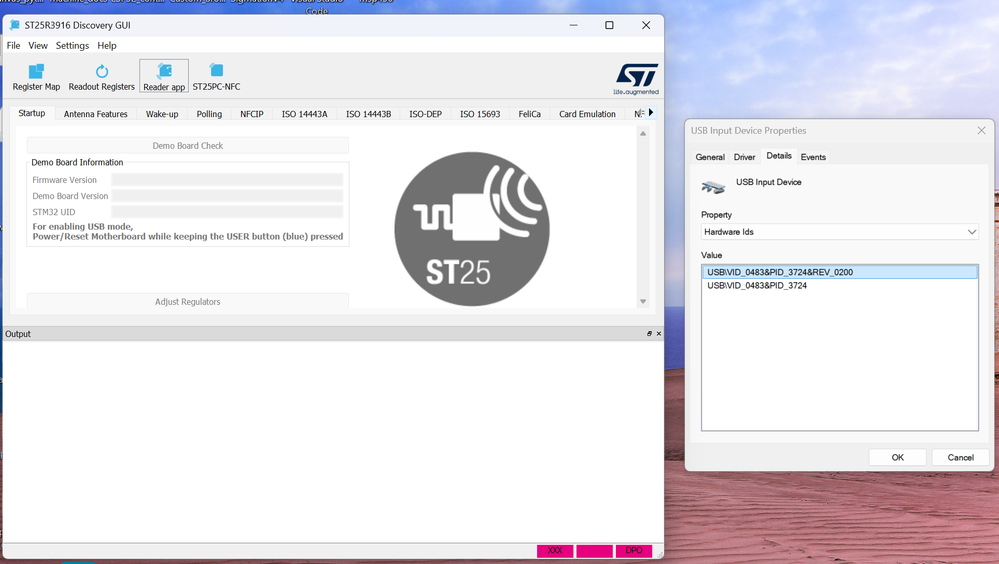The width and height of the screenshot is (999, 564).
Task: Click the pink XXX status indicator
Action: pyautogui.click(x=555, y=551)
